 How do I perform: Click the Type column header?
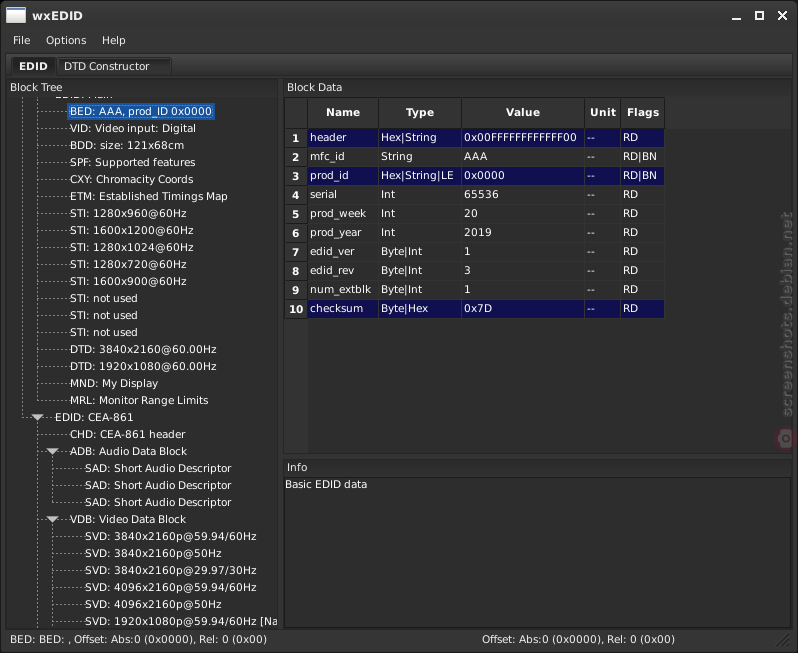[x=420, y=112]
